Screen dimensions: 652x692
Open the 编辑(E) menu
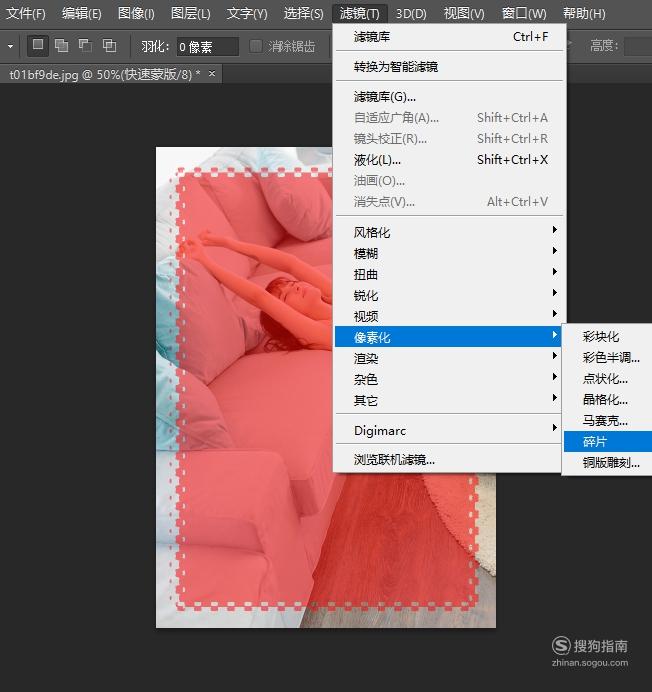(82, 13)
